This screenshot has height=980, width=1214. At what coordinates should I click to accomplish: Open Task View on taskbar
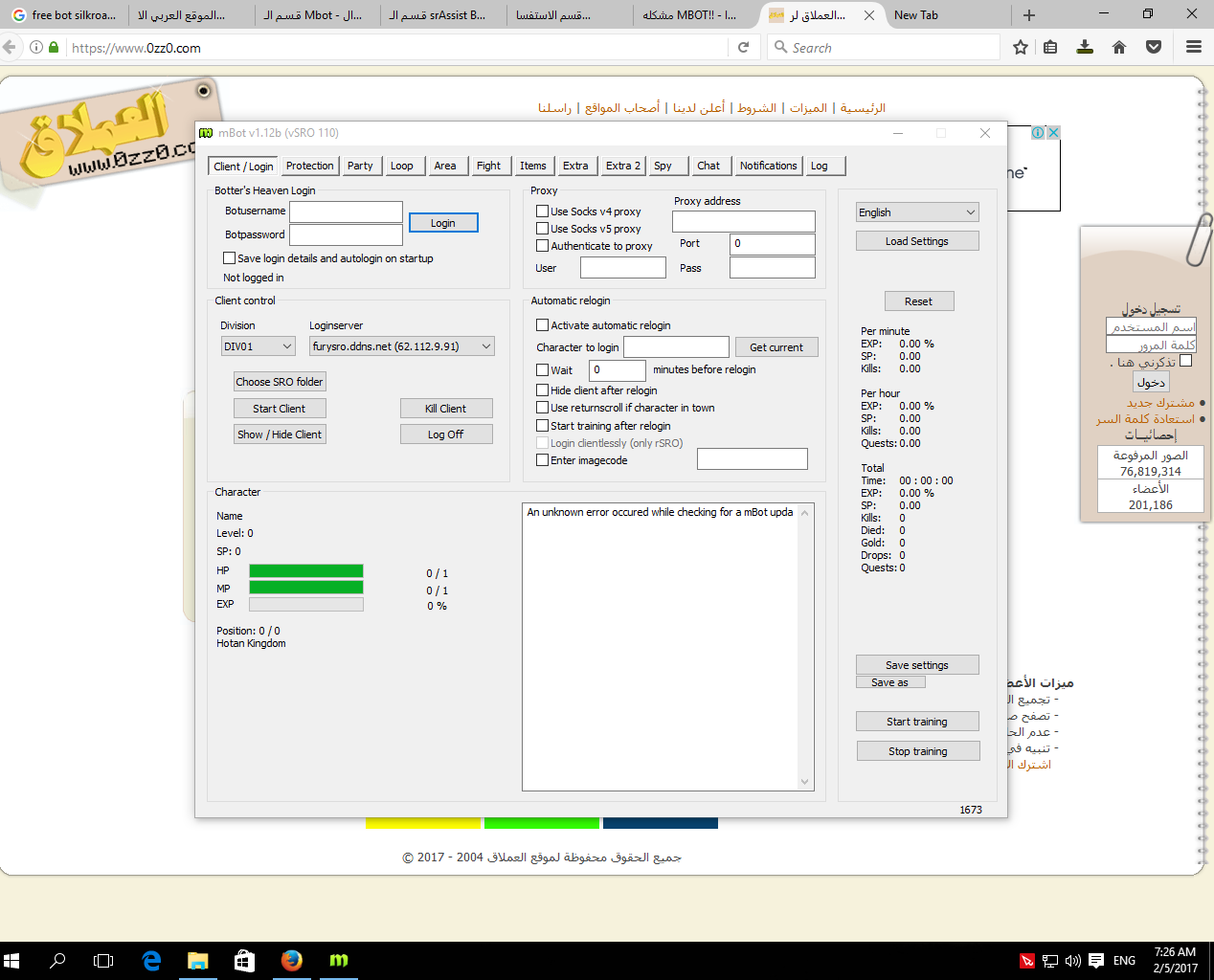(x=103, y=960)
